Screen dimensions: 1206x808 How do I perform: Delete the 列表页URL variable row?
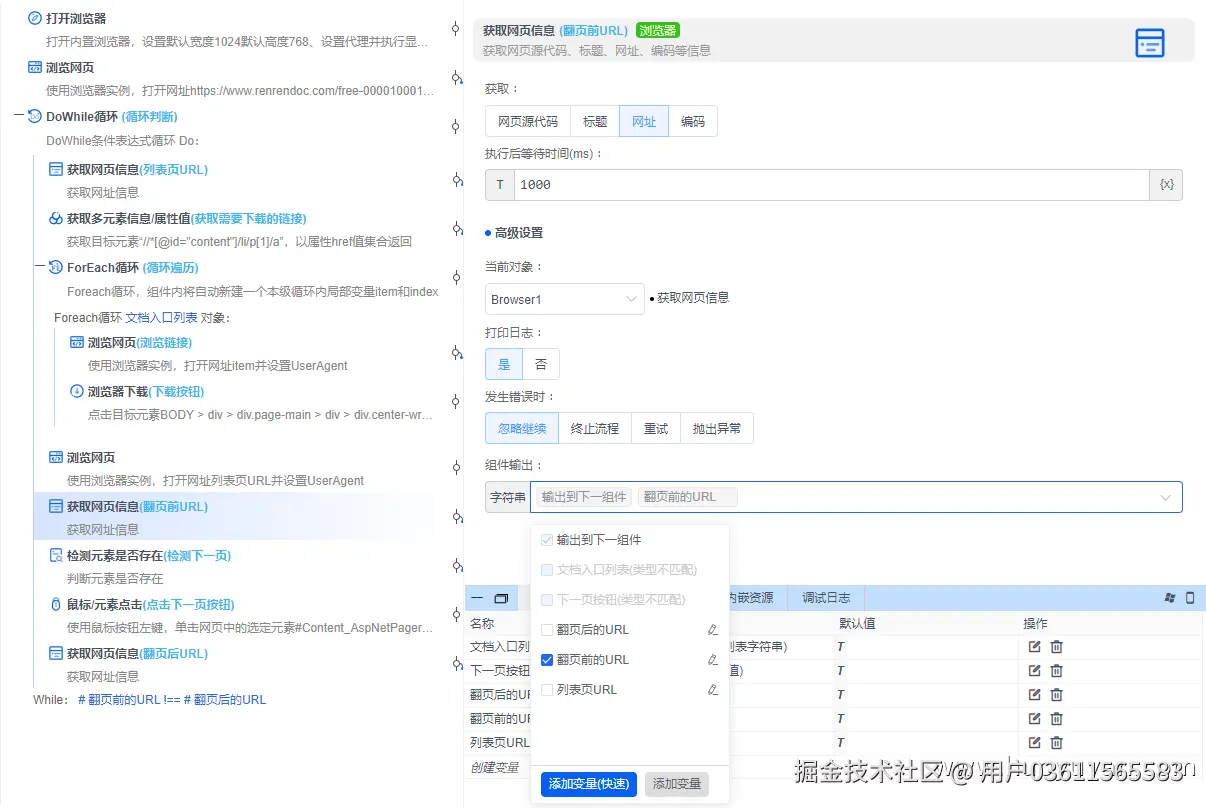point(1056,743)
